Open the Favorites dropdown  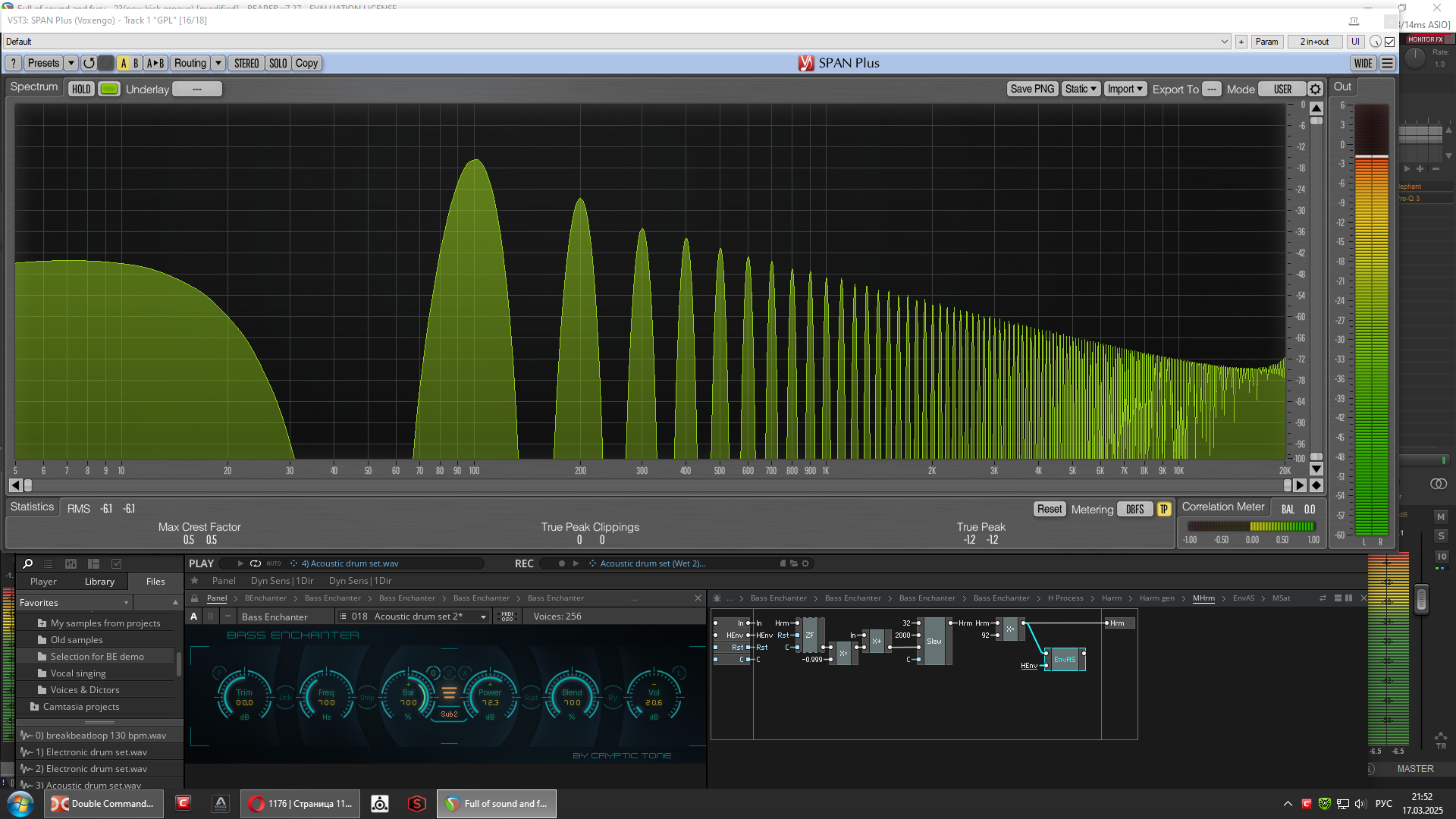(x=74, y=603)
